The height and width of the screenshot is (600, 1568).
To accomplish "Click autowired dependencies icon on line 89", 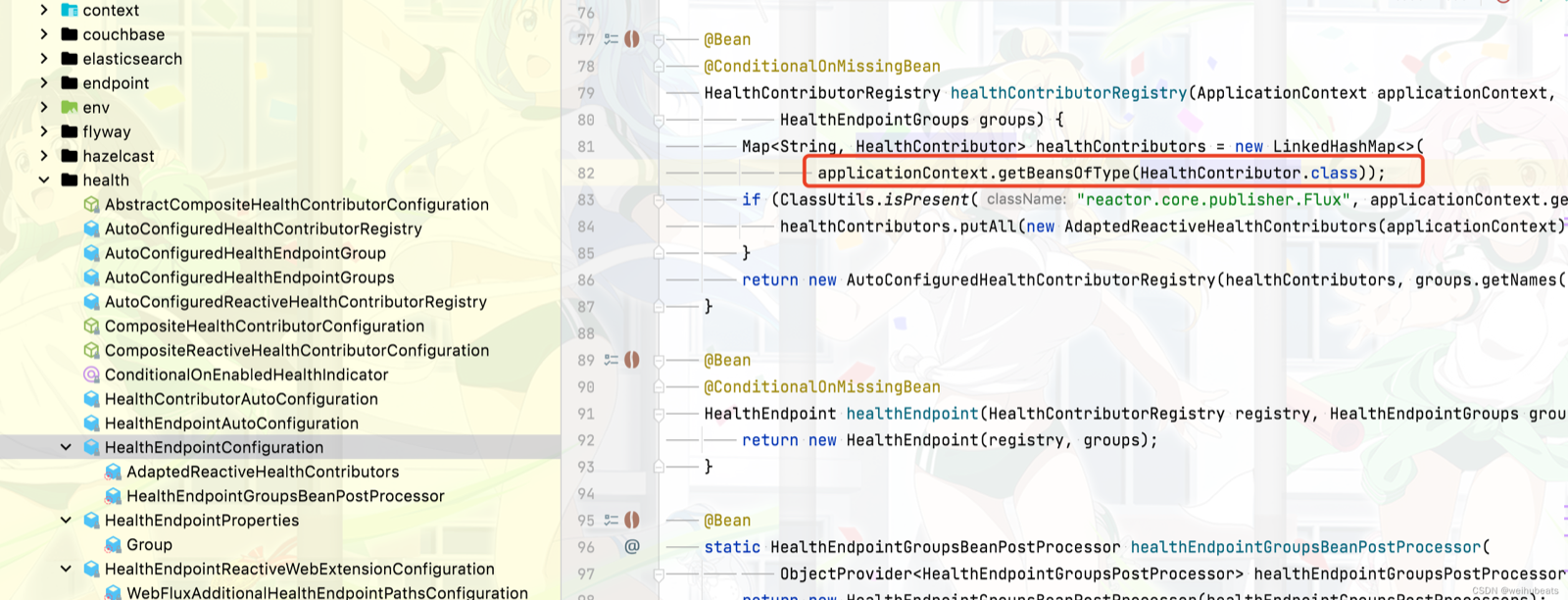I will [x=611, y=360].
